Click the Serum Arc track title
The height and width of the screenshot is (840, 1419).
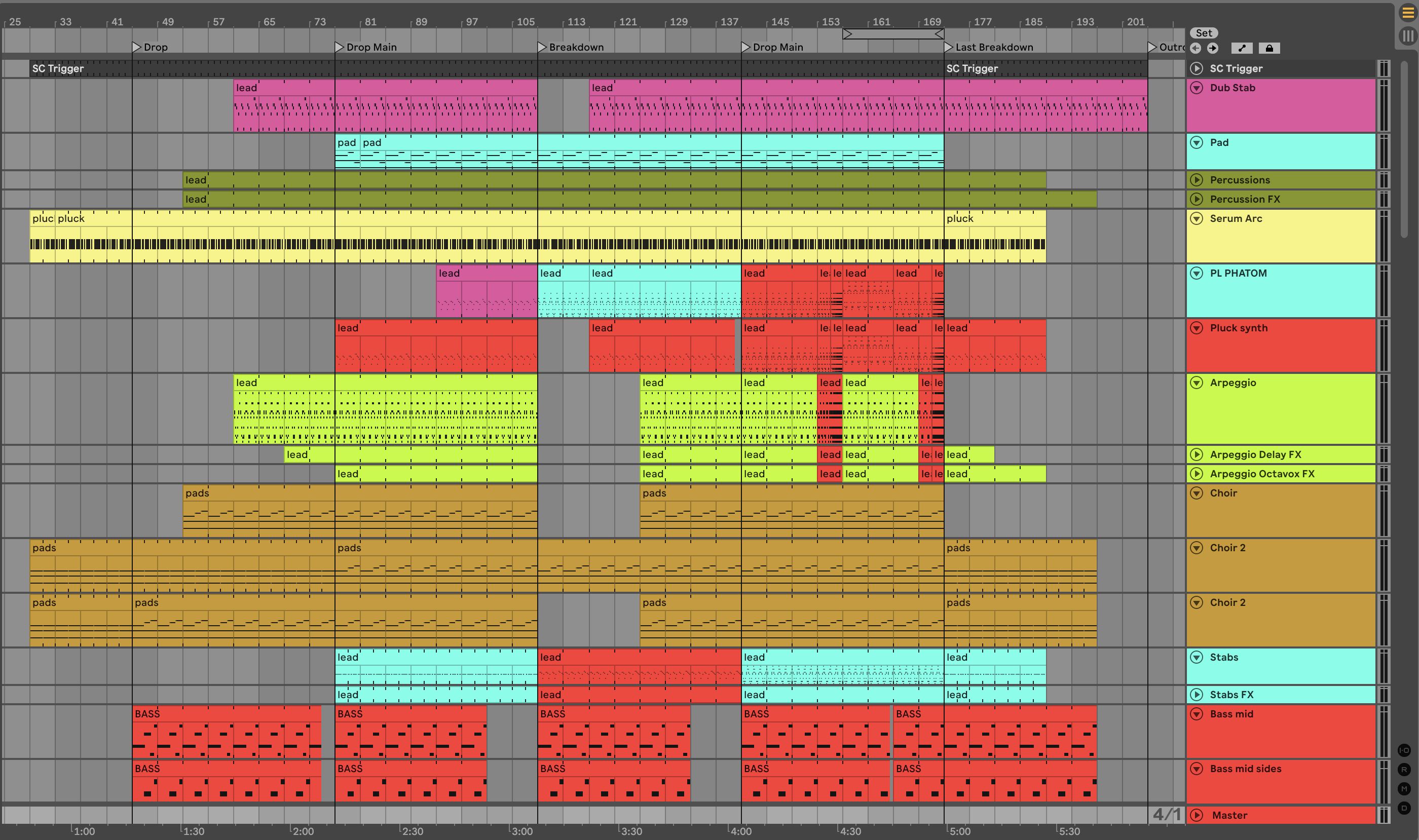pyautogui.click(x=1236, y=218)
